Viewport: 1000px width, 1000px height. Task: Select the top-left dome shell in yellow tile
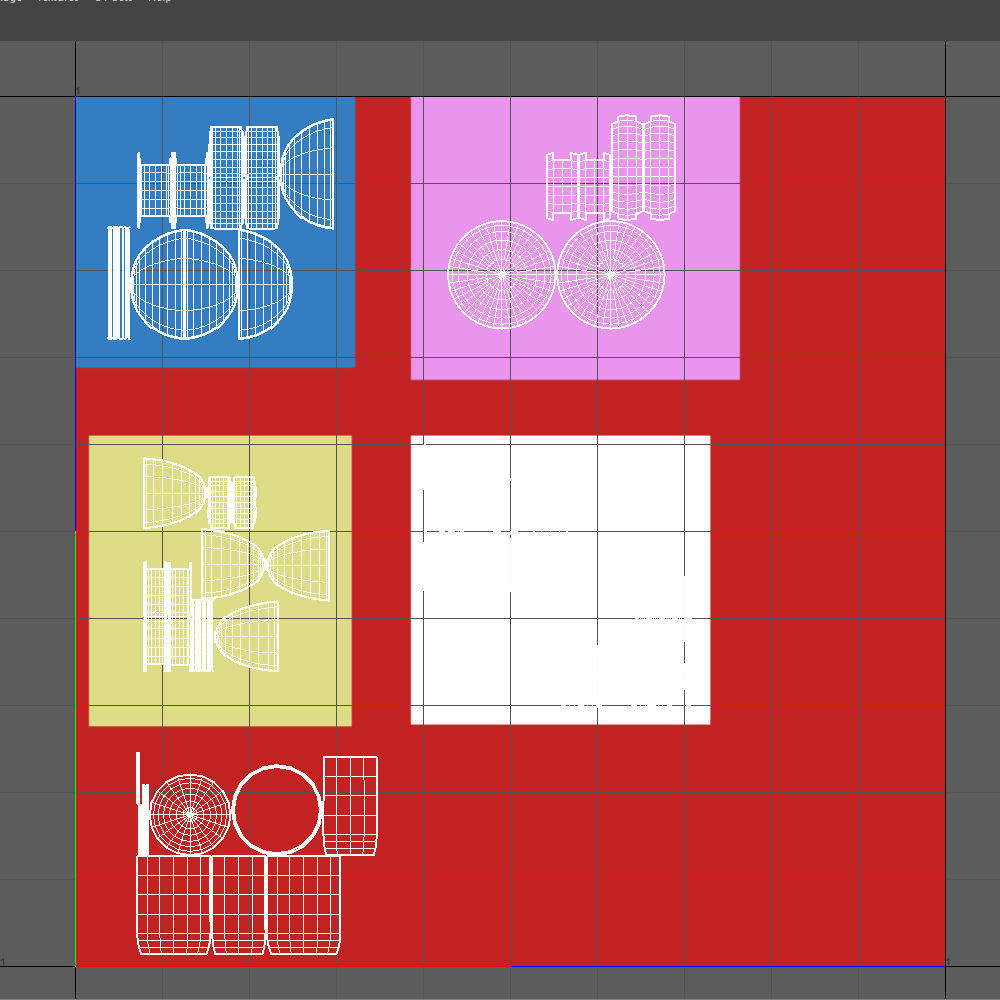click(176, 493)
